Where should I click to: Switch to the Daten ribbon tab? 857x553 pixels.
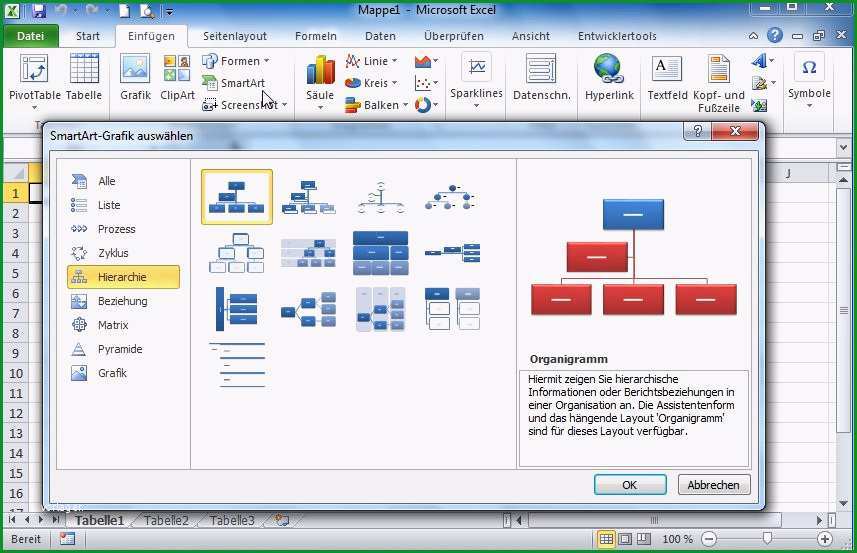point(380,36)
